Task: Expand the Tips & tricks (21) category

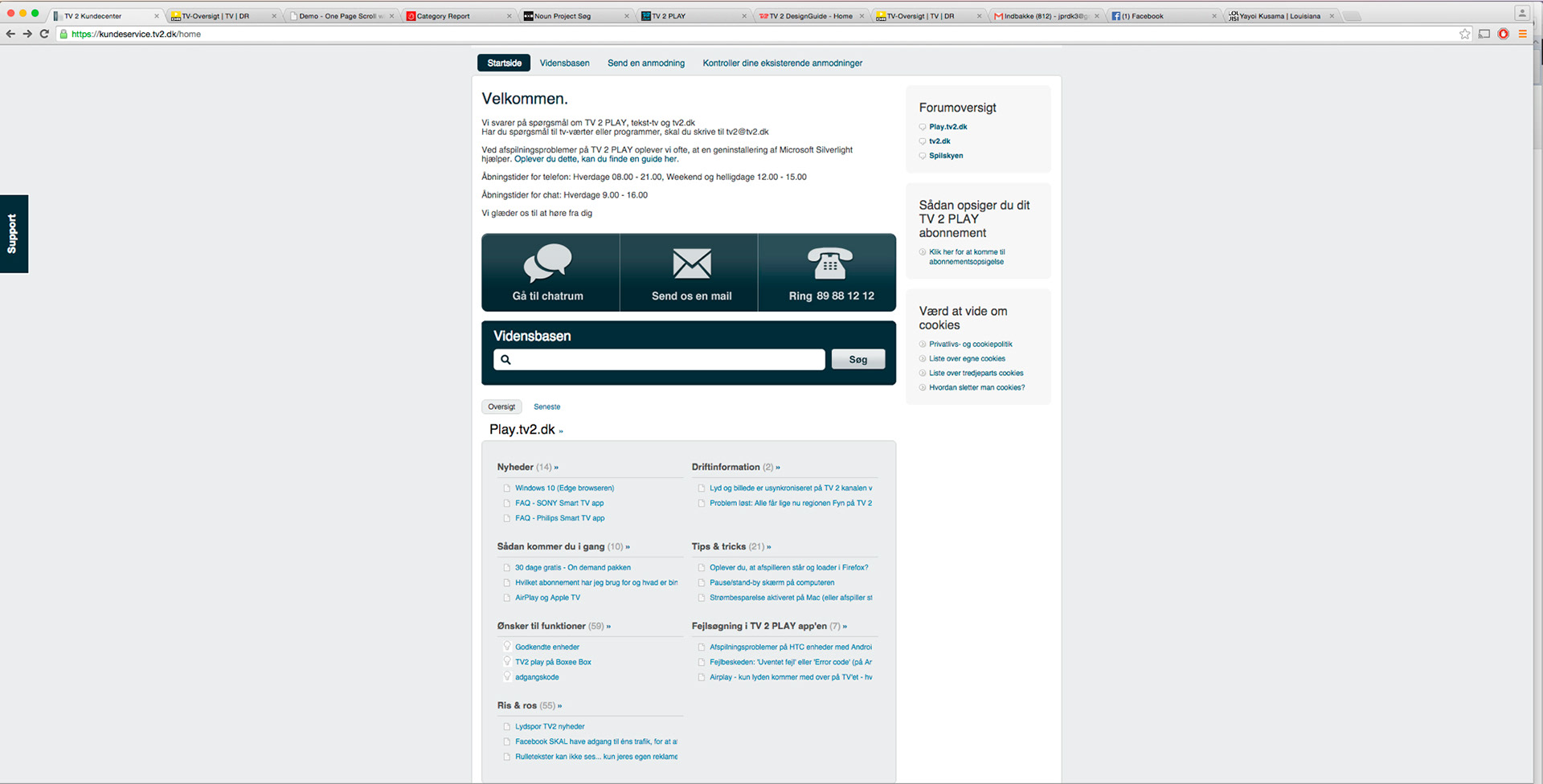Action: tap(731, 546)
